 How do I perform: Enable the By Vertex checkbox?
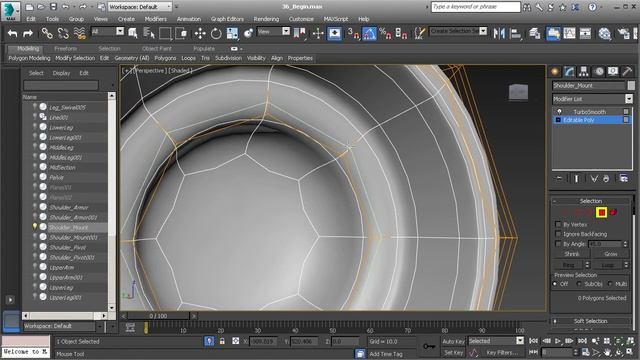pos(558,224)
